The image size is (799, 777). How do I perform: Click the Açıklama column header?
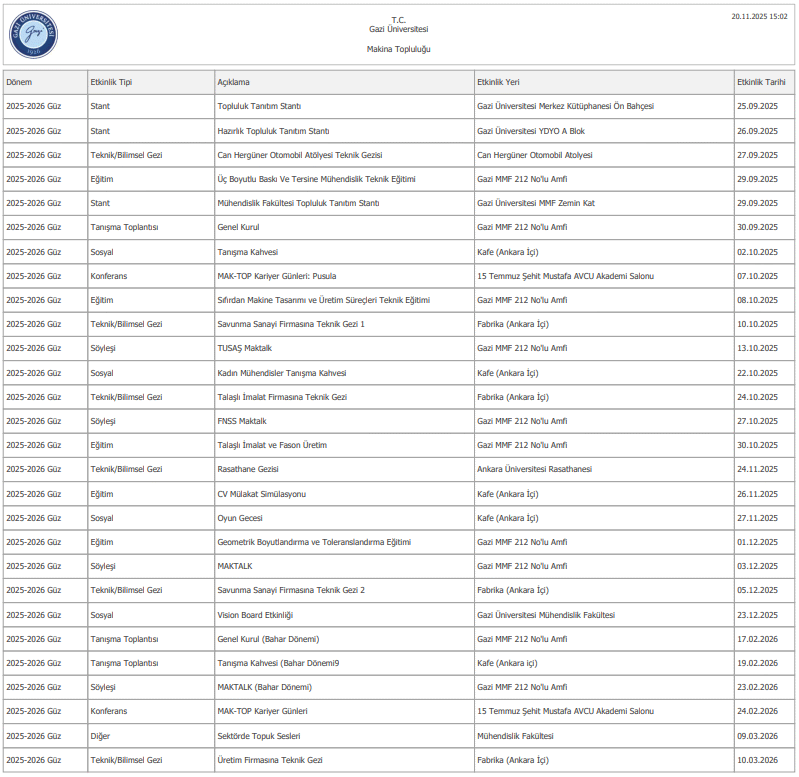234,82
